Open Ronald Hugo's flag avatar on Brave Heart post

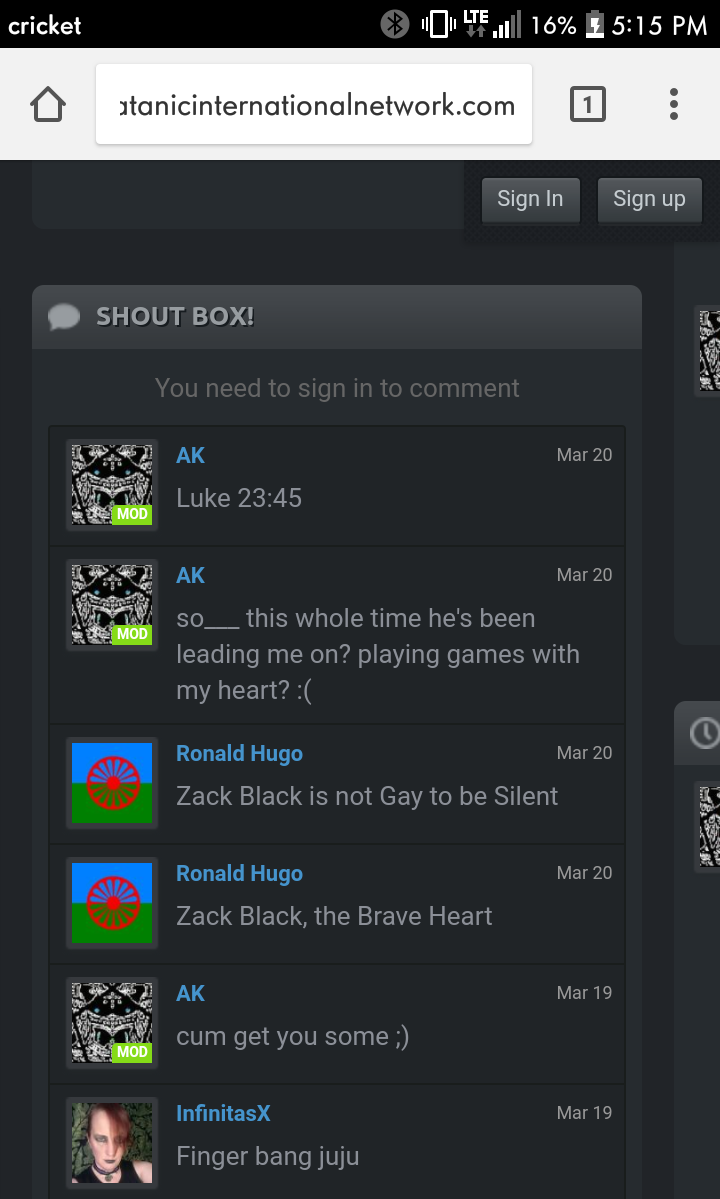tap(112, 903)
